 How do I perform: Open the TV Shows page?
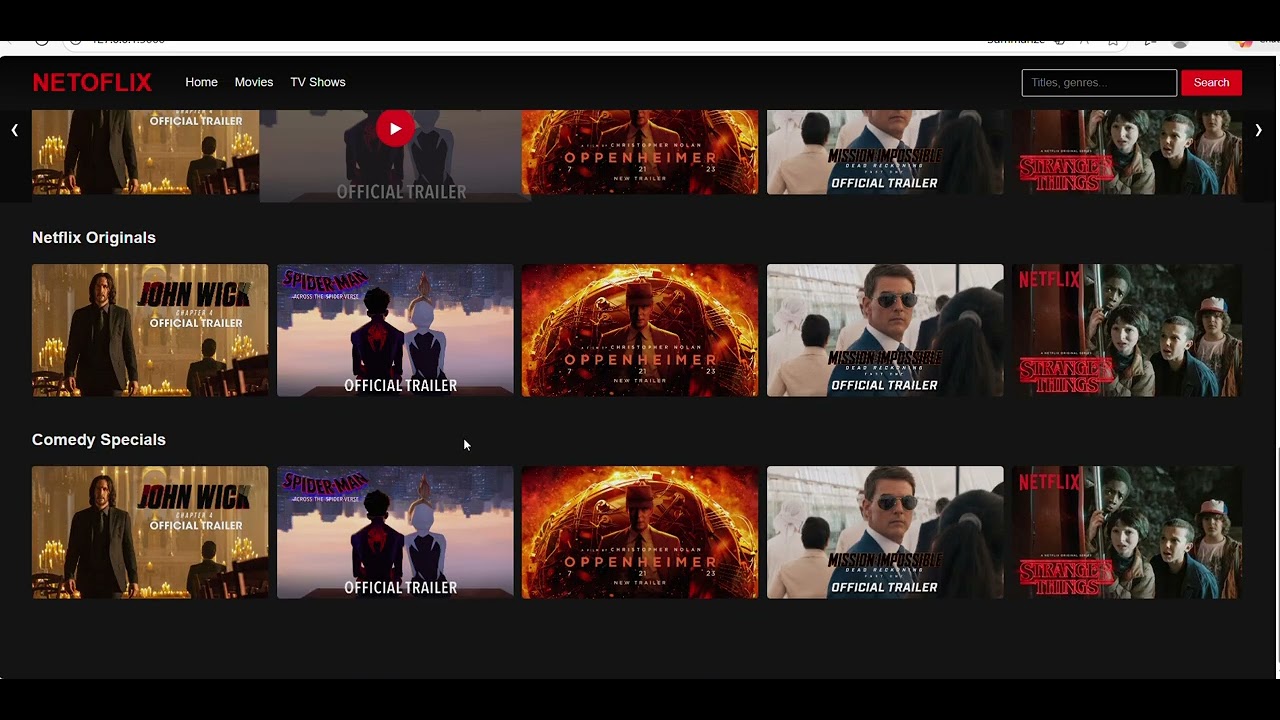pos(318,82)
